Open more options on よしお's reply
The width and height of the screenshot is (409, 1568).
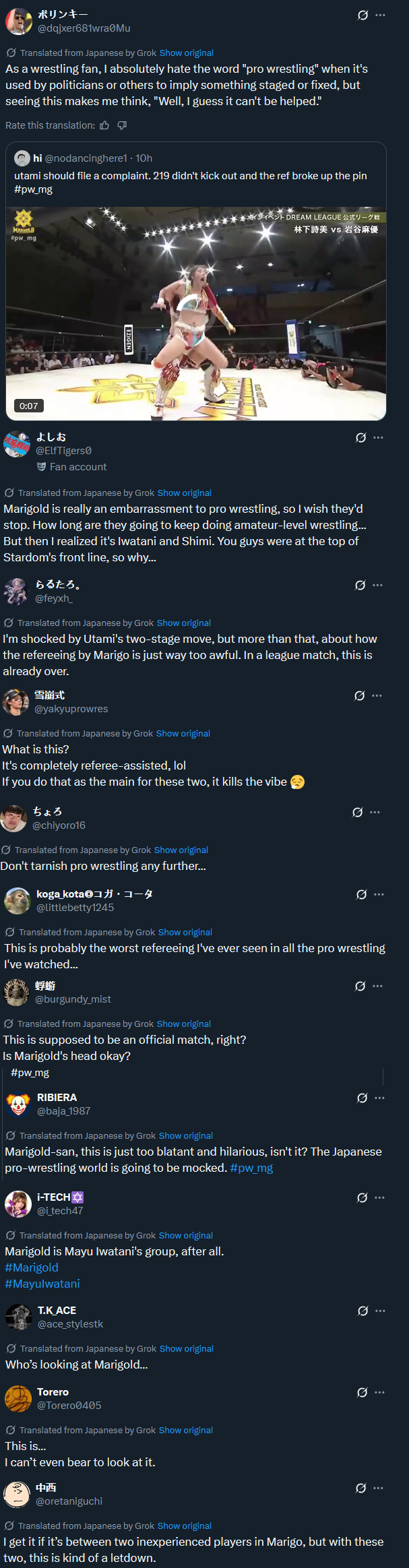coord(378,438)
